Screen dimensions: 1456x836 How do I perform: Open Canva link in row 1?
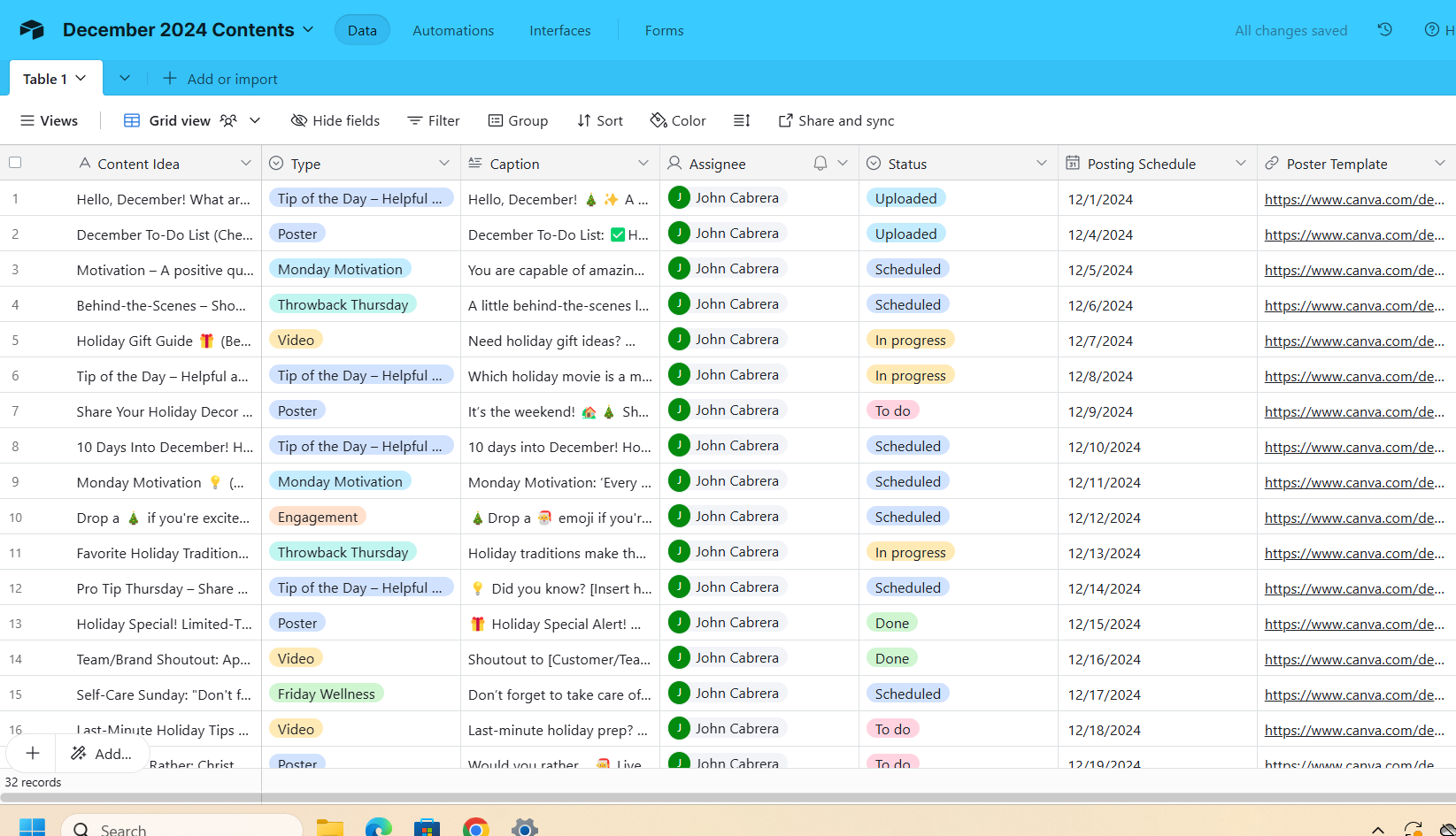[1354, 199]
